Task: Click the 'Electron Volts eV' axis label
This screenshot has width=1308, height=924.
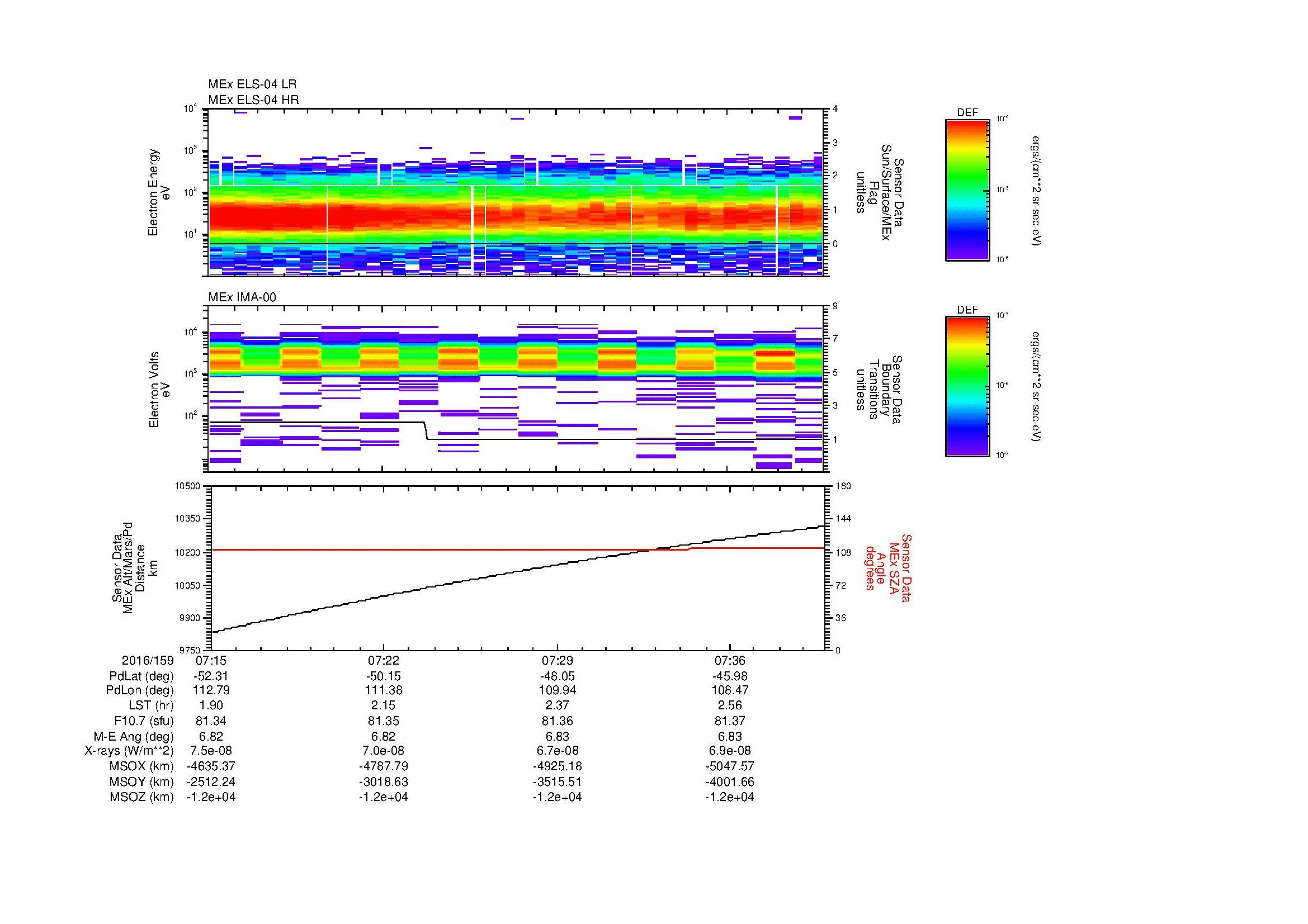Action: pyautogui.click(x=159, y=390)
